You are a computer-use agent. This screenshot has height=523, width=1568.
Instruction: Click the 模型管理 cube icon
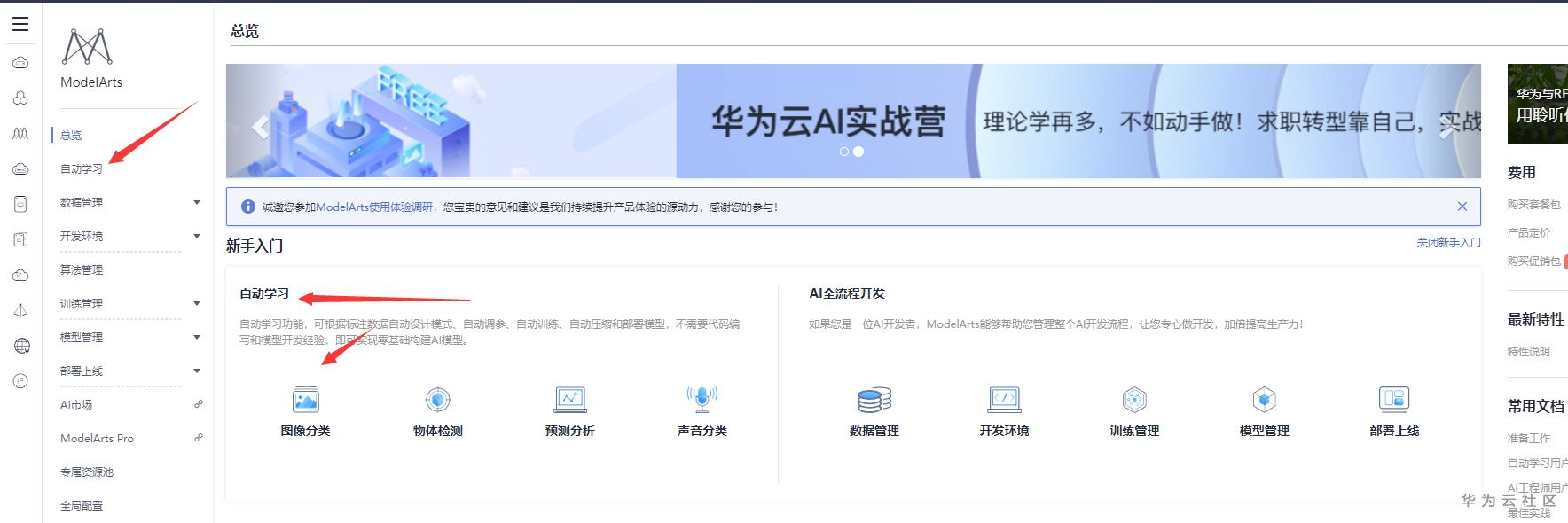1264,400
